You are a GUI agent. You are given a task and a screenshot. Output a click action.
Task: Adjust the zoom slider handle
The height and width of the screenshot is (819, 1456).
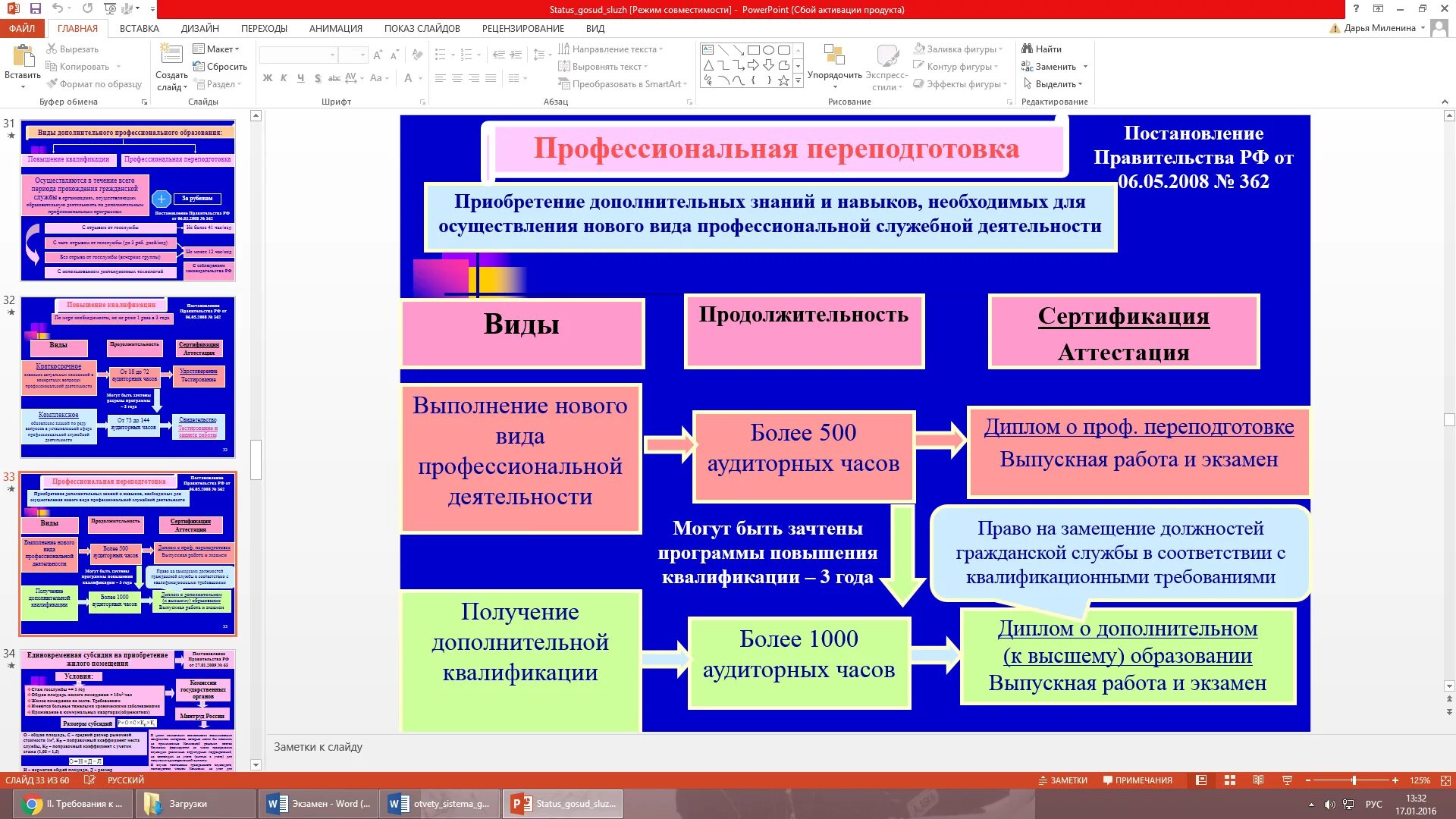coord(1354,780)
